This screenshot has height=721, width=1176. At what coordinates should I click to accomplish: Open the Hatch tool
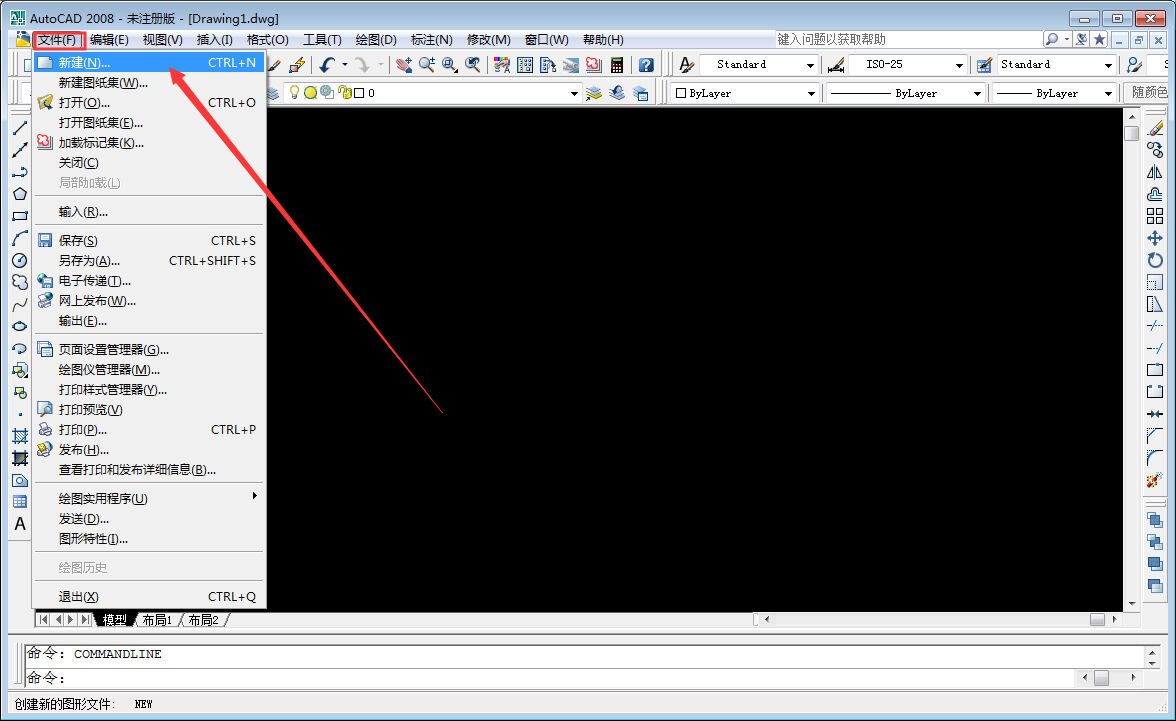click(20, 433)
